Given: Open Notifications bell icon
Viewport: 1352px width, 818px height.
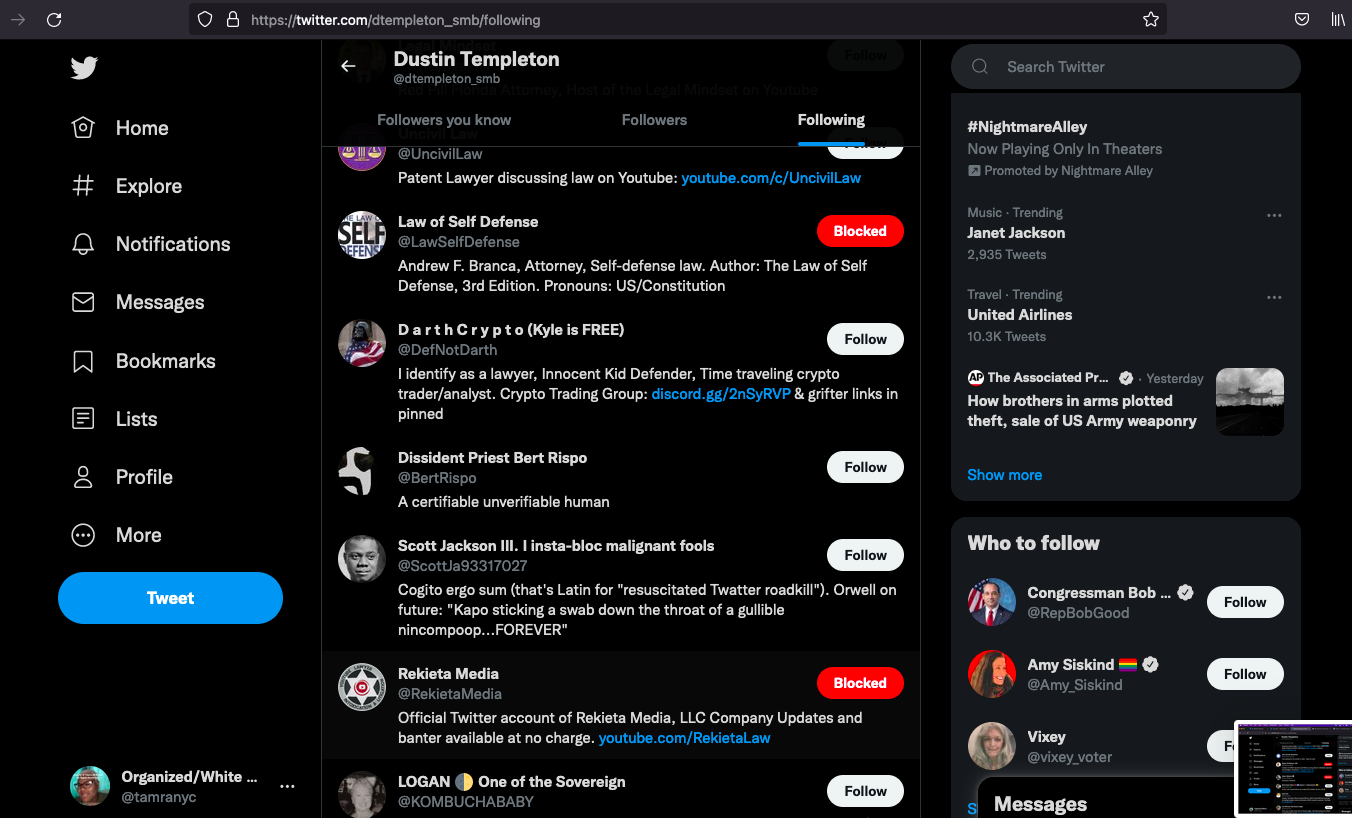Looking at the screenshot, I should tap(83, 244).
